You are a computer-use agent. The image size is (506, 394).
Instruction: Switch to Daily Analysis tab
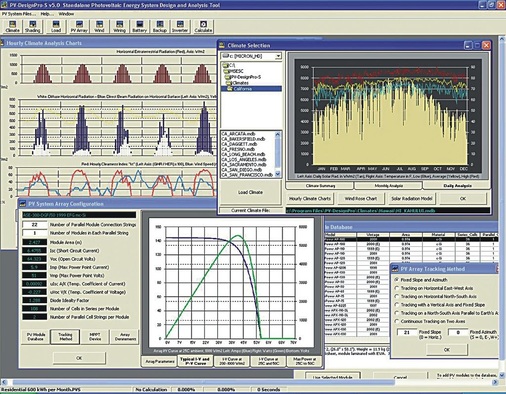tap(457, 186)
